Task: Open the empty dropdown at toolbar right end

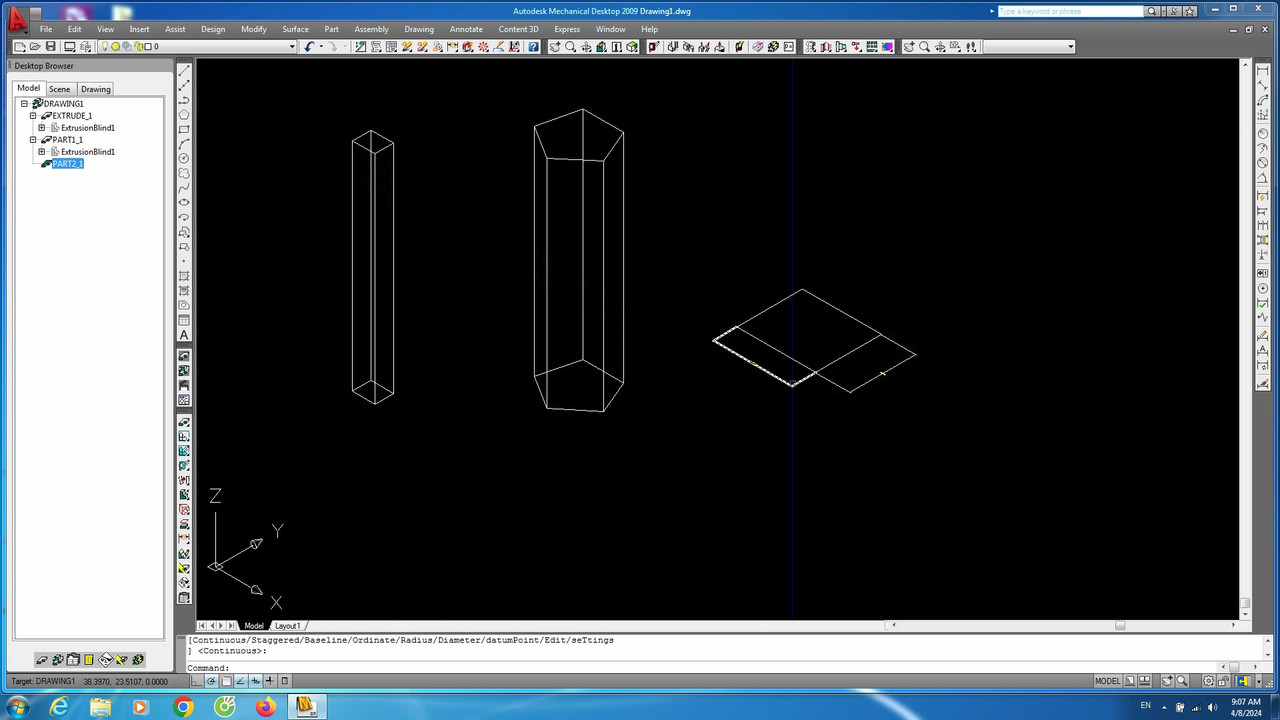Action: click(x=1071, y=46)
